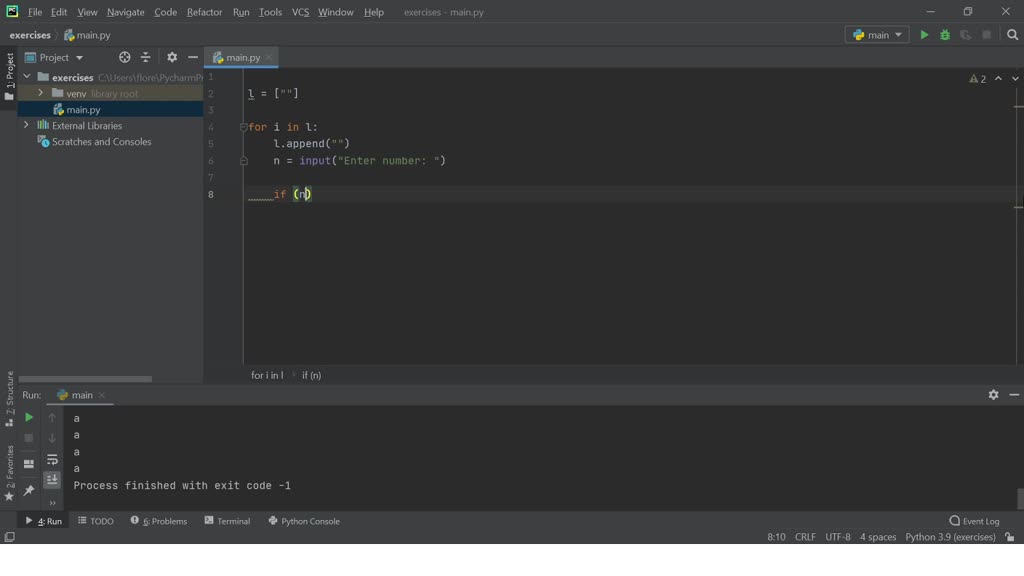The image size is (1024, 576).
Task: Click line 2 code in editor
Action: coord(273,93)
